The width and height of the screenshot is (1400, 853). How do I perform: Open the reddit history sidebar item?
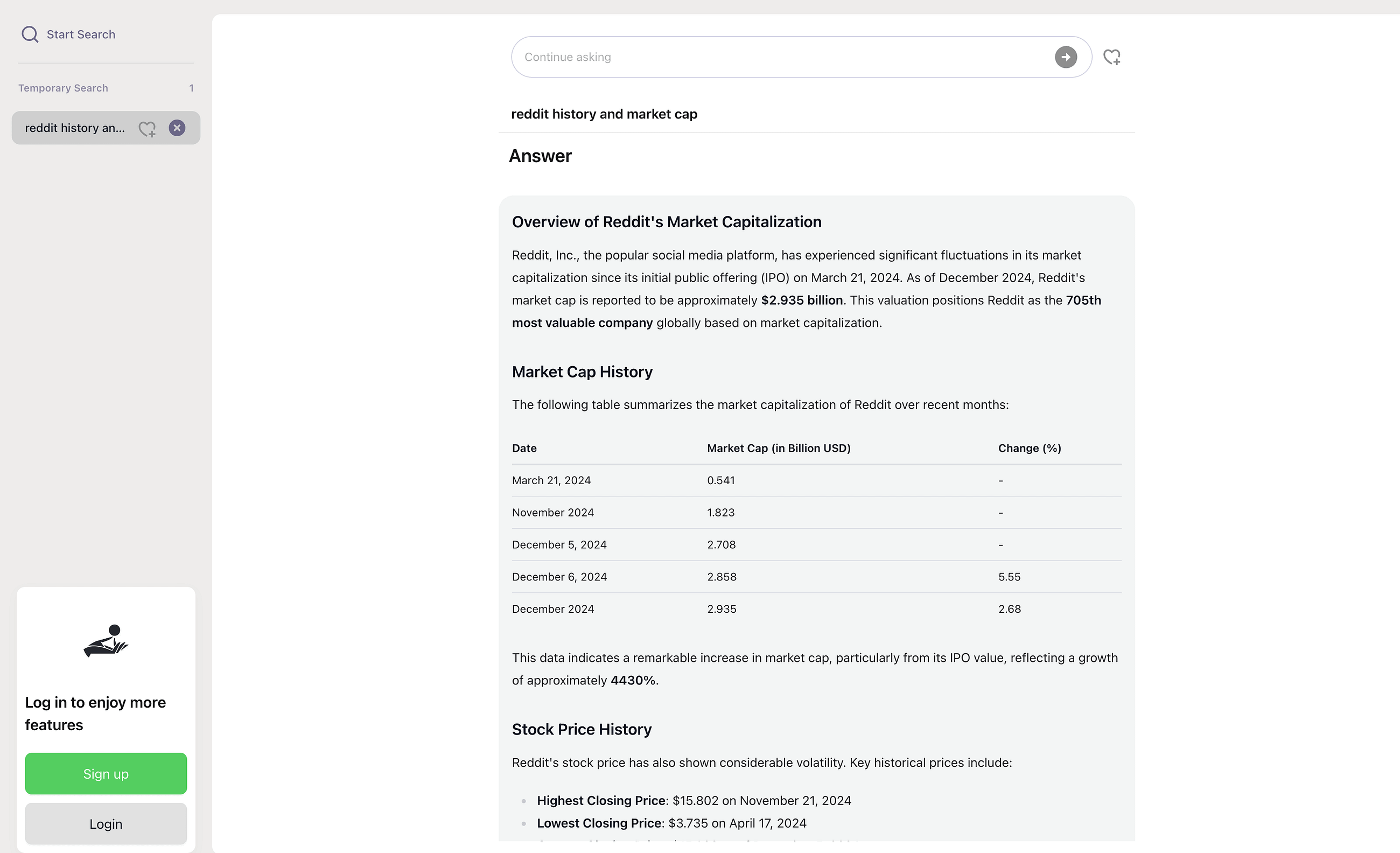74,128
